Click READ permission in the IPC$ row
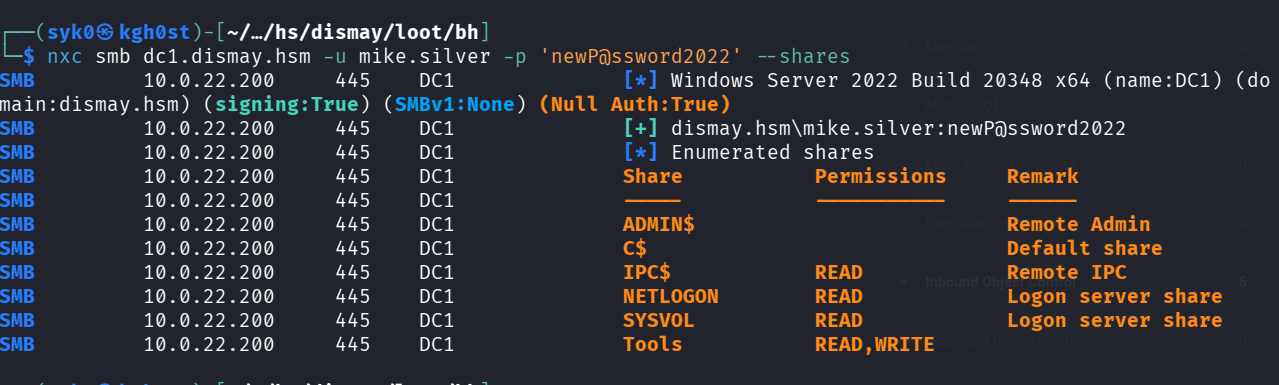Image resolution: width=1279 pixels, height=385 pixels. pyautogui.click(x=839, y=273)
